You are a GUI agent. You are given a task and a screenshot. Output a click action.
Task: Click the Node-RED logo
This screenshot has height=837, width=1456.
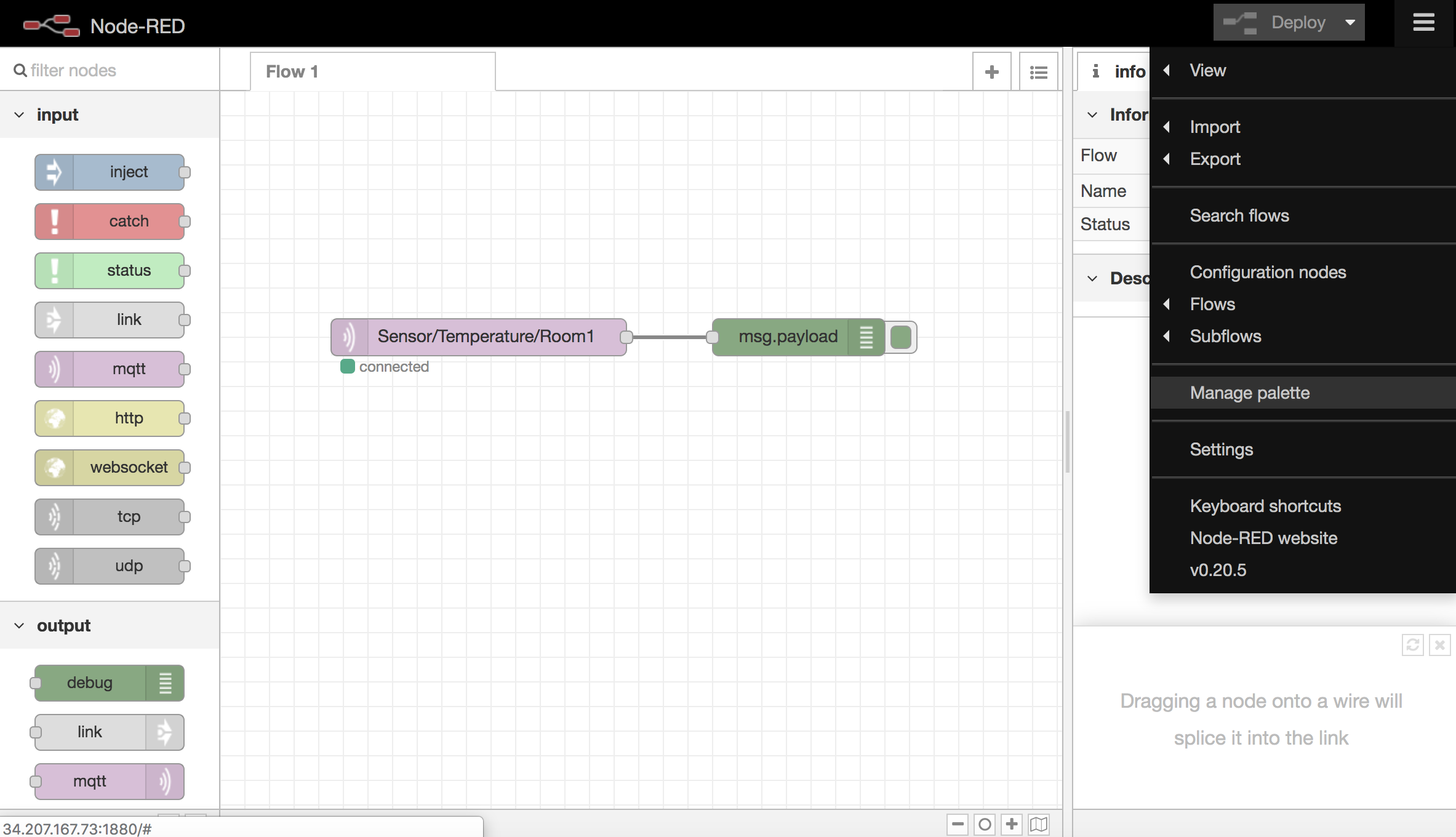coord(51,25)
